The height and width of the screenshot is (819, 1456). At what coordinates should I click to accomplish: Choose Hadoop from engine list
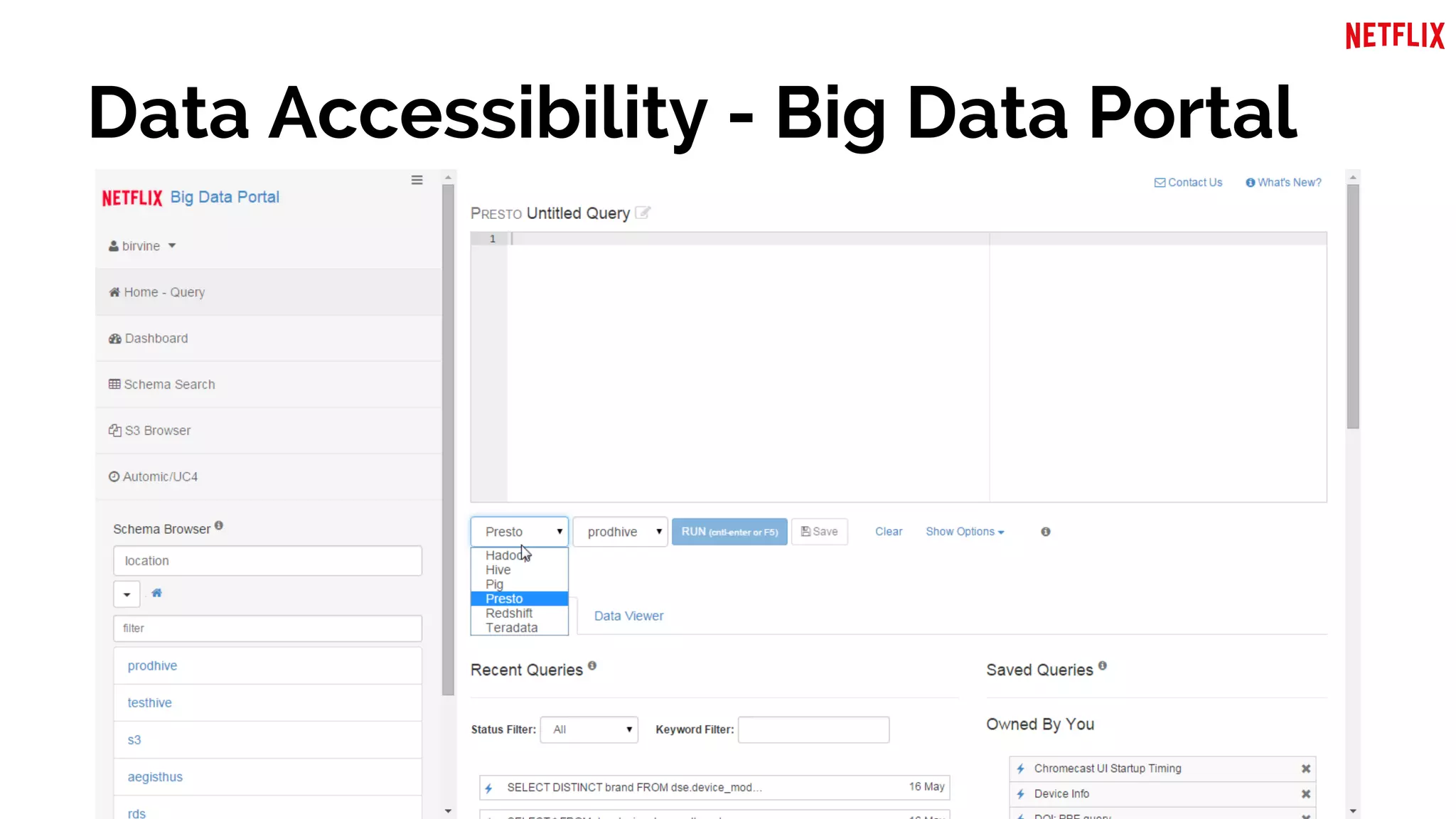point(520,555)
